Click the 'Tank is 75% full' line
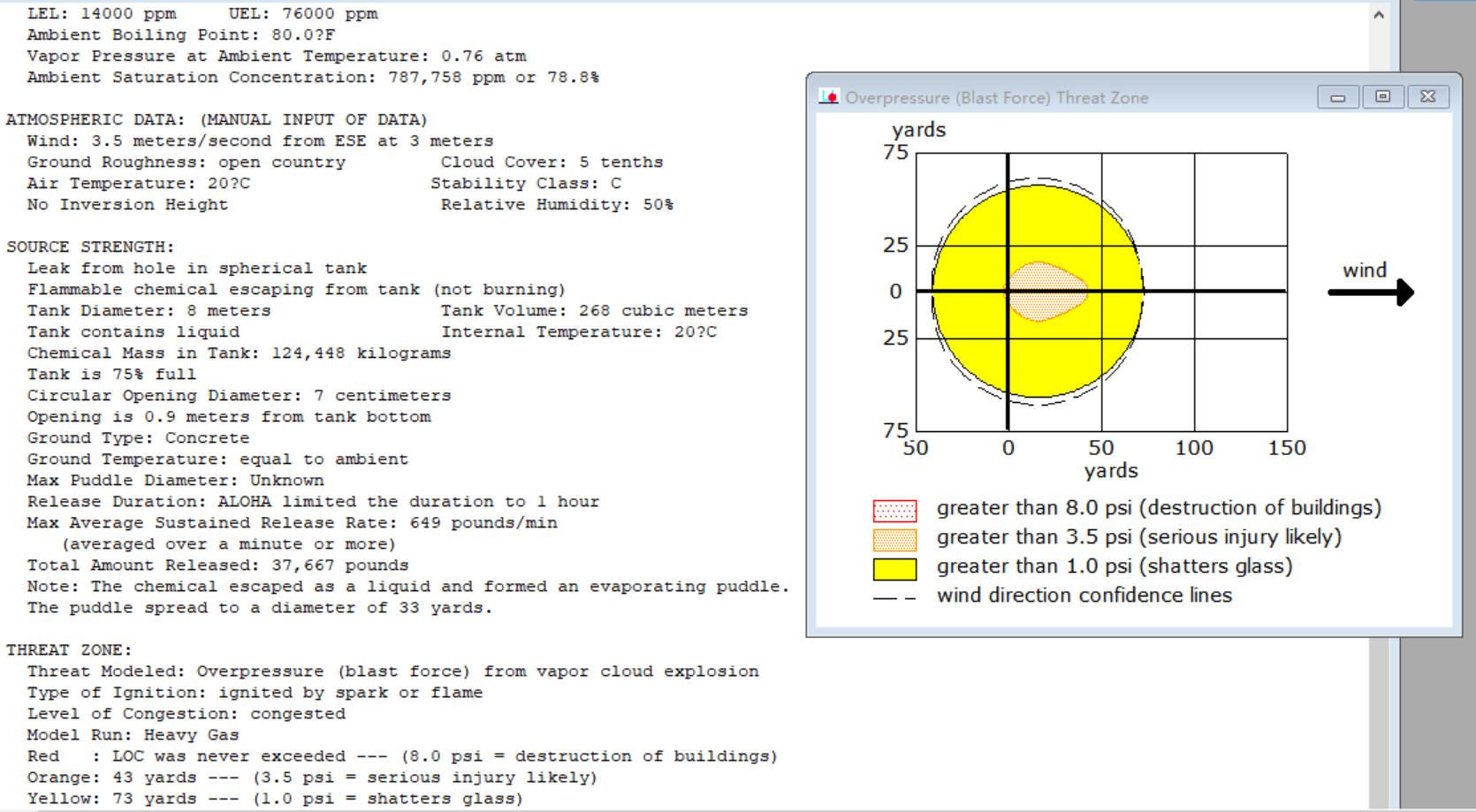The image size is (1476, 812). 111,375
